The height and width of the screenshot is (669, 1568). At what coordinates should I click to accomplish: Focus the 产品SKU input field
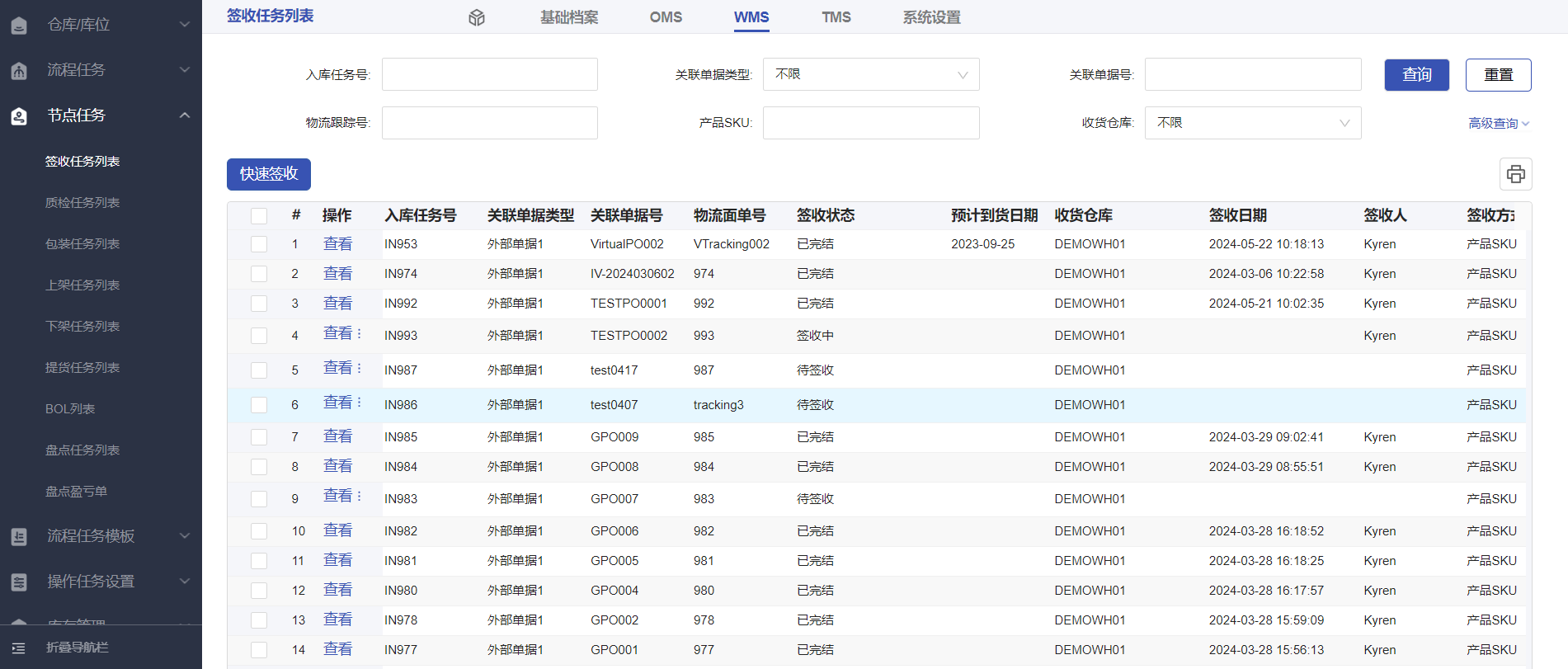871,123
